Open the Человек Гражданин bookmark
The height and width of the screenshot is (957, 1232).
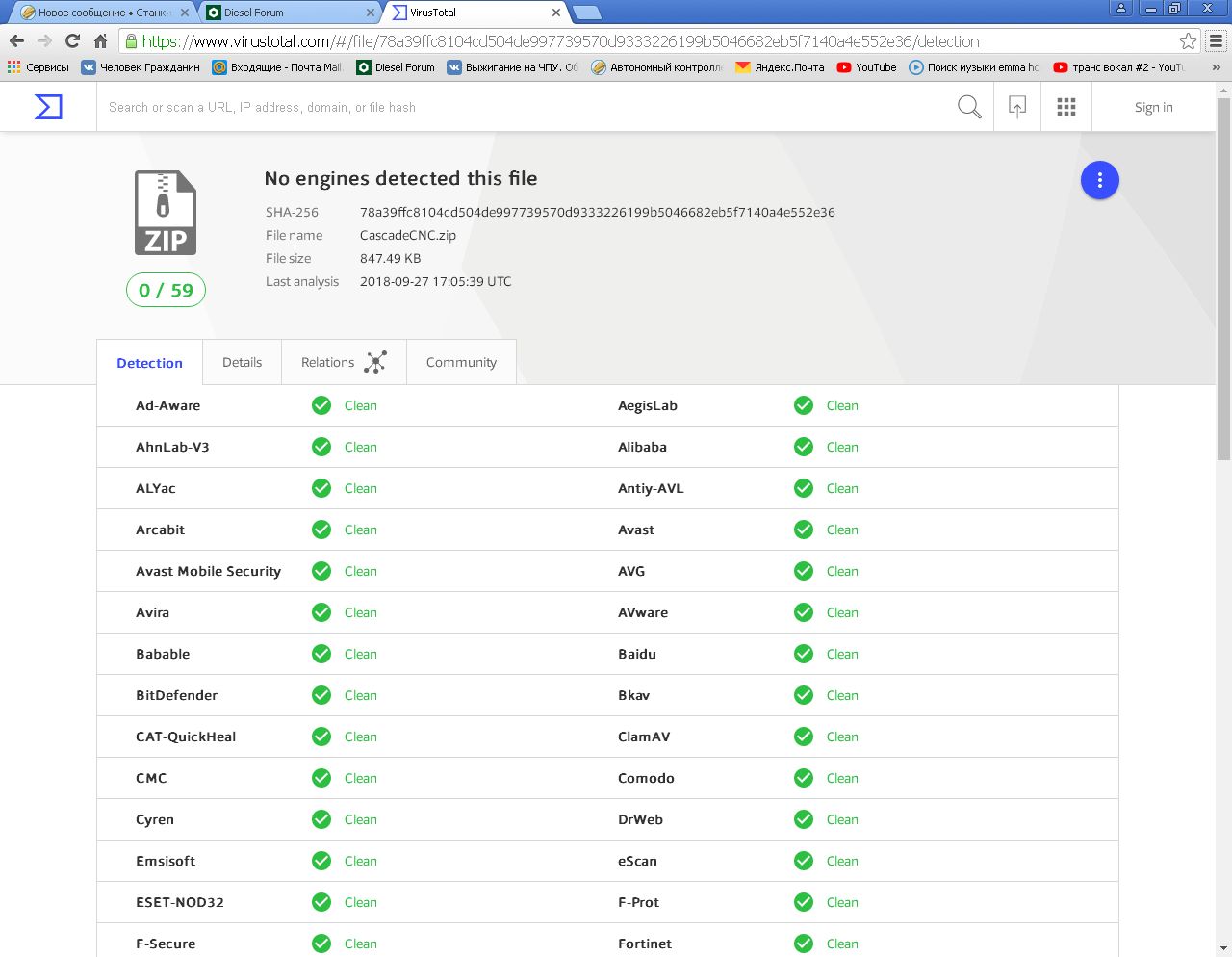[x=141, y=67]
